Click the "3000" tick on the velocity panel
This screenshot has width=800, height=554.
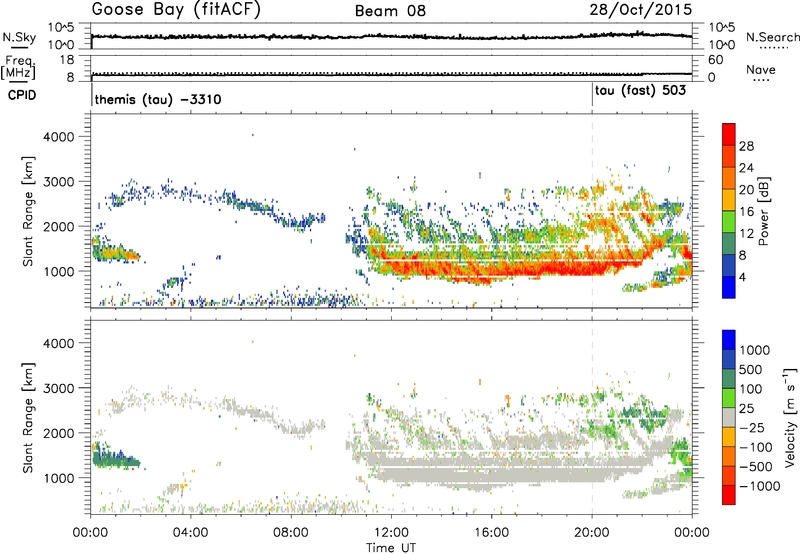pyautogui.click(x=59, y=388)
